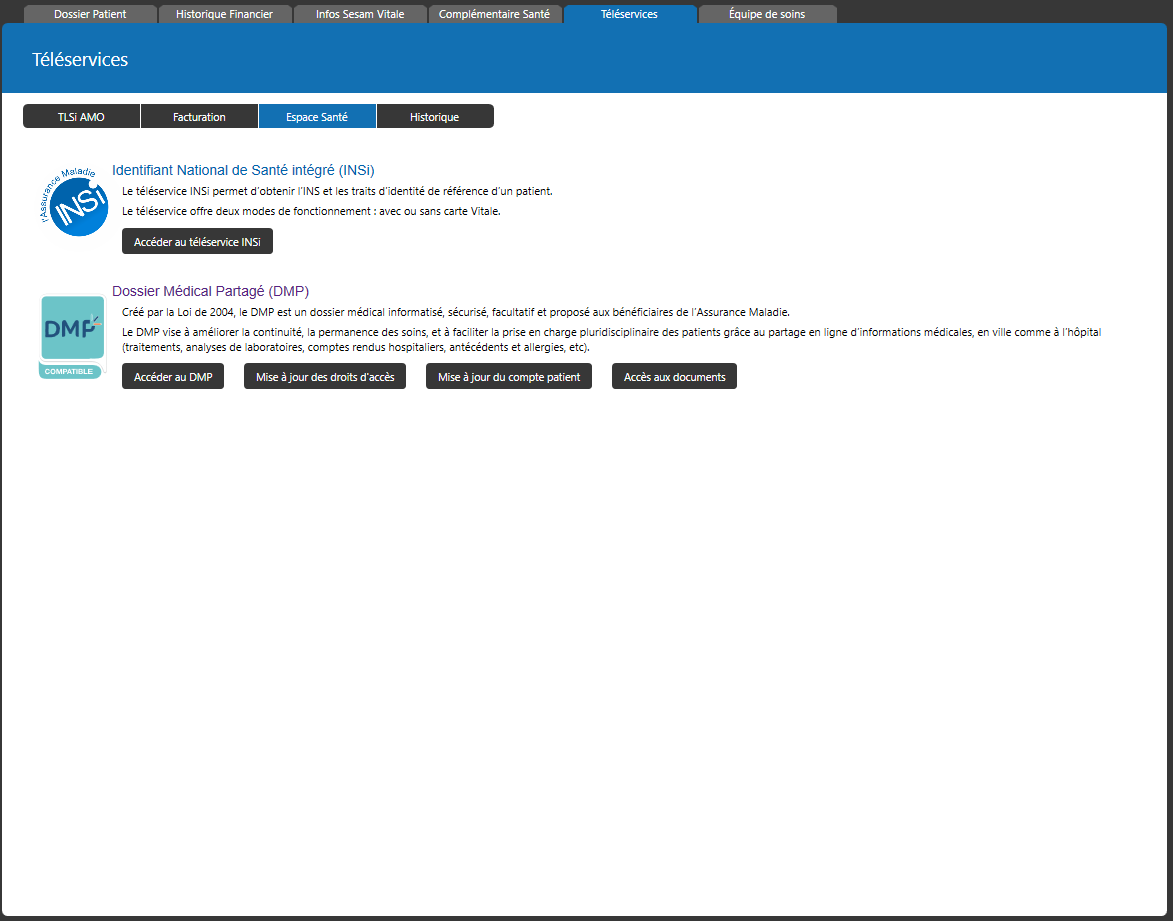The height and width of the screenshot is (921, 1173).
Task: Click the Accéder au DMP button
Action: [x=173, y=377]
